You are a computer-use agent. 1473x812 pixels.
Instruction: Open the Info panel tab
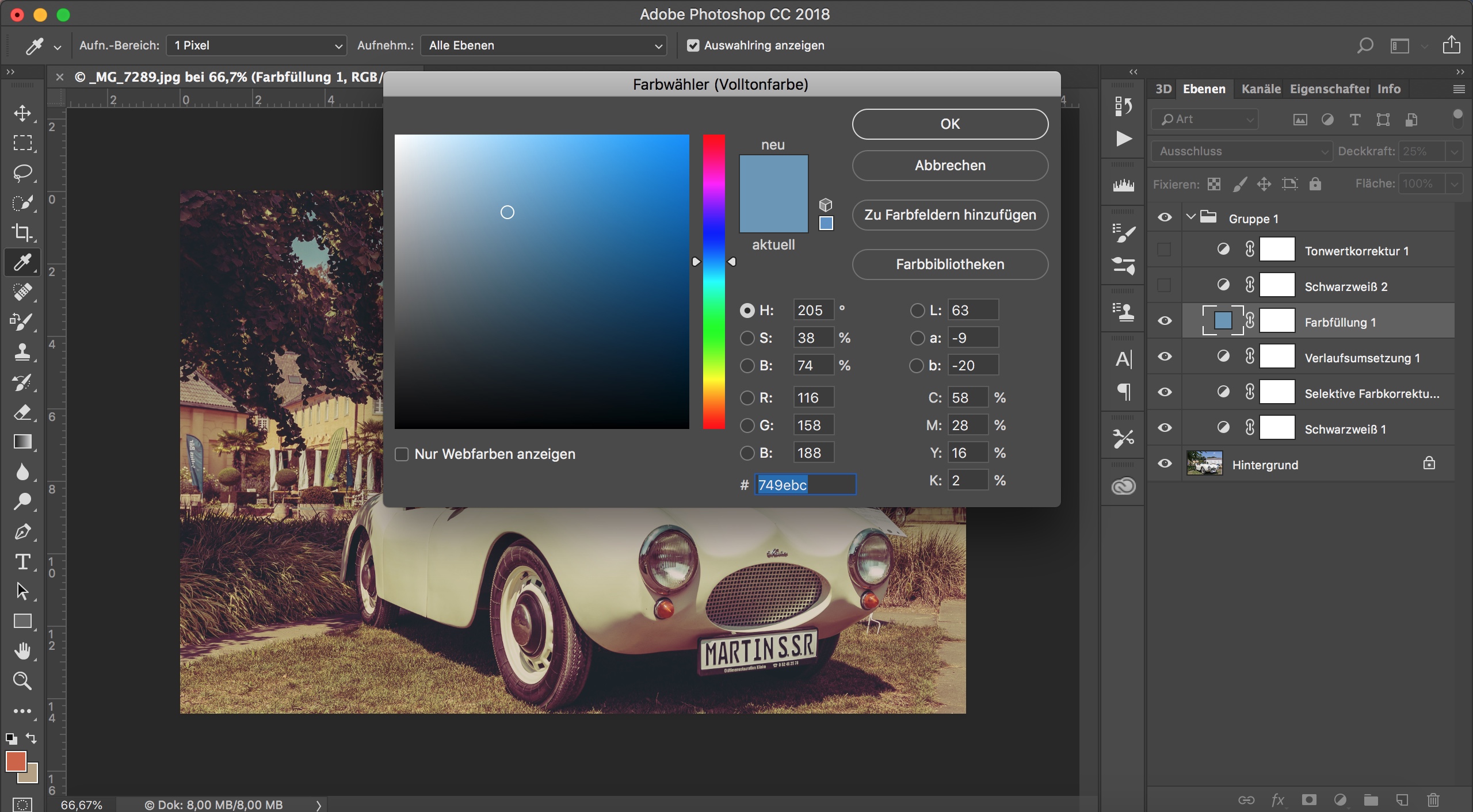click(1388, 89)
